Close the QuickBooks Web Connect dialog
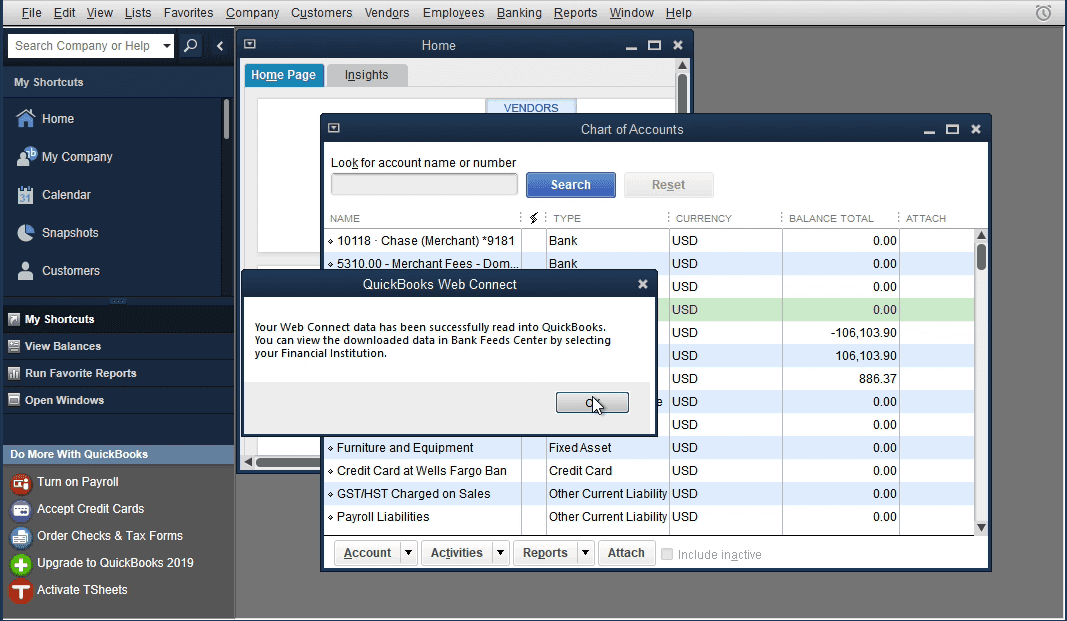 [642, 284]
